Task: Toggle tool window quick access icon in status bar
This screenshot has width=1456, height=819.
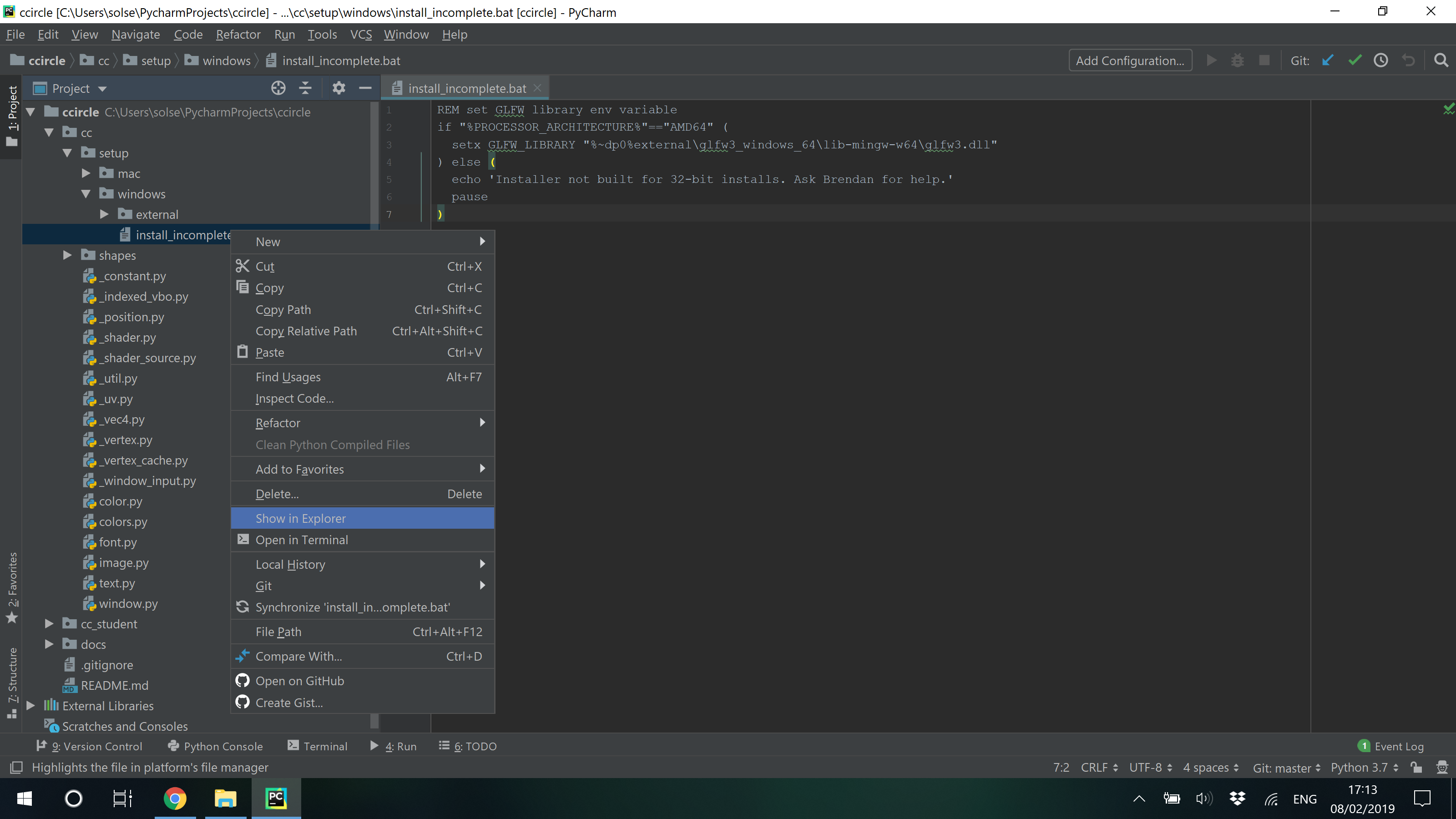Action: (16, 767)
